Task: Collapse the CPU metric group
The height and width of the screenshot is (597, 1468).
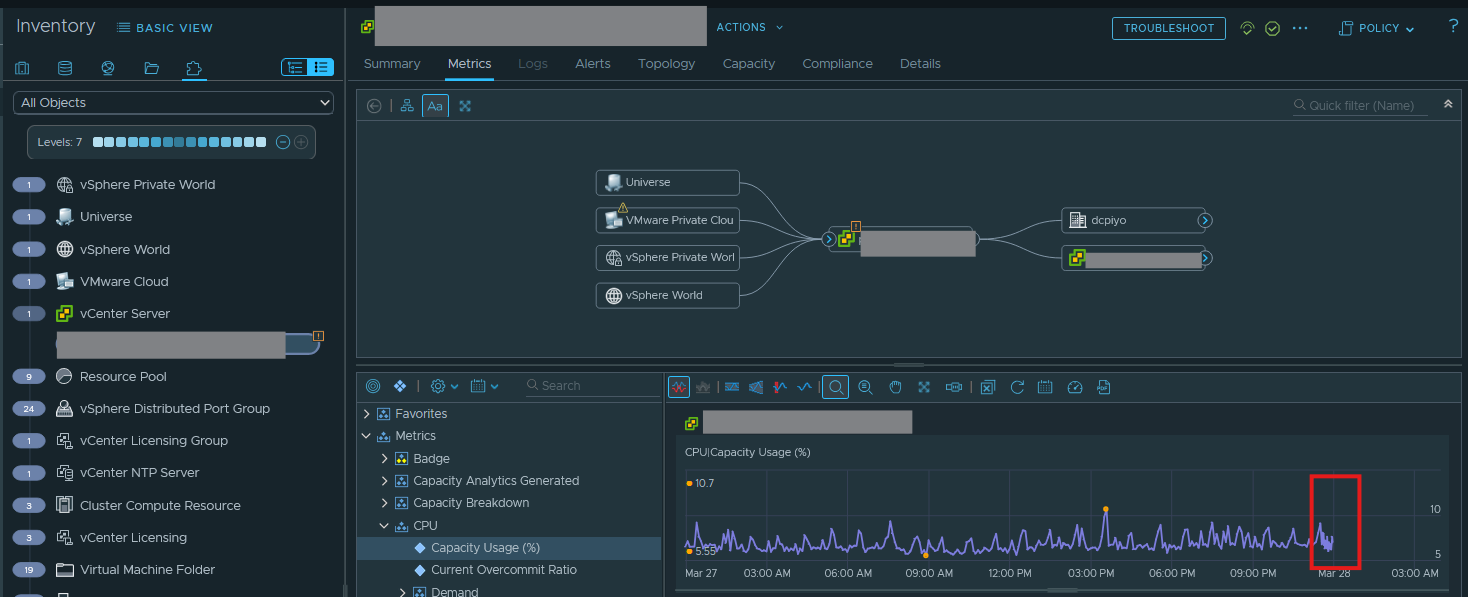Action: click(385, 526)
